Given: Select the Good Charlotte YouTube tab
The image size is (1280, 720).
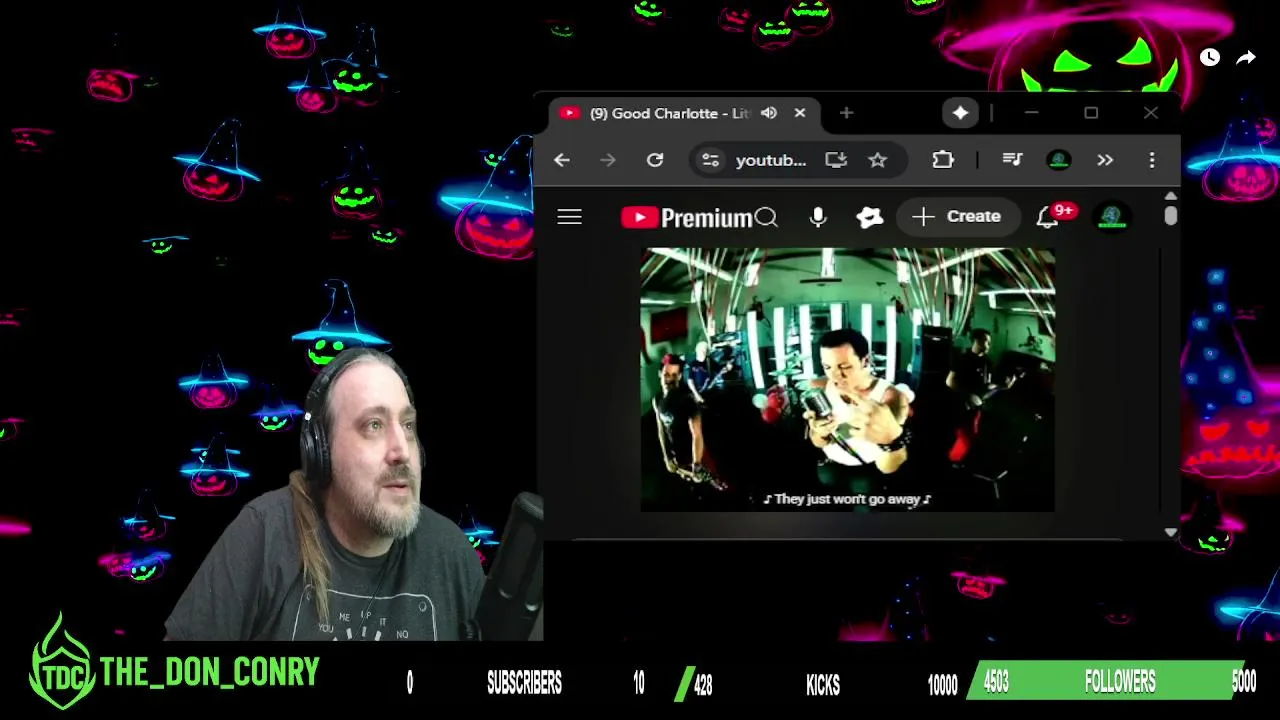Looking at the screenshot, I should 684,113.
